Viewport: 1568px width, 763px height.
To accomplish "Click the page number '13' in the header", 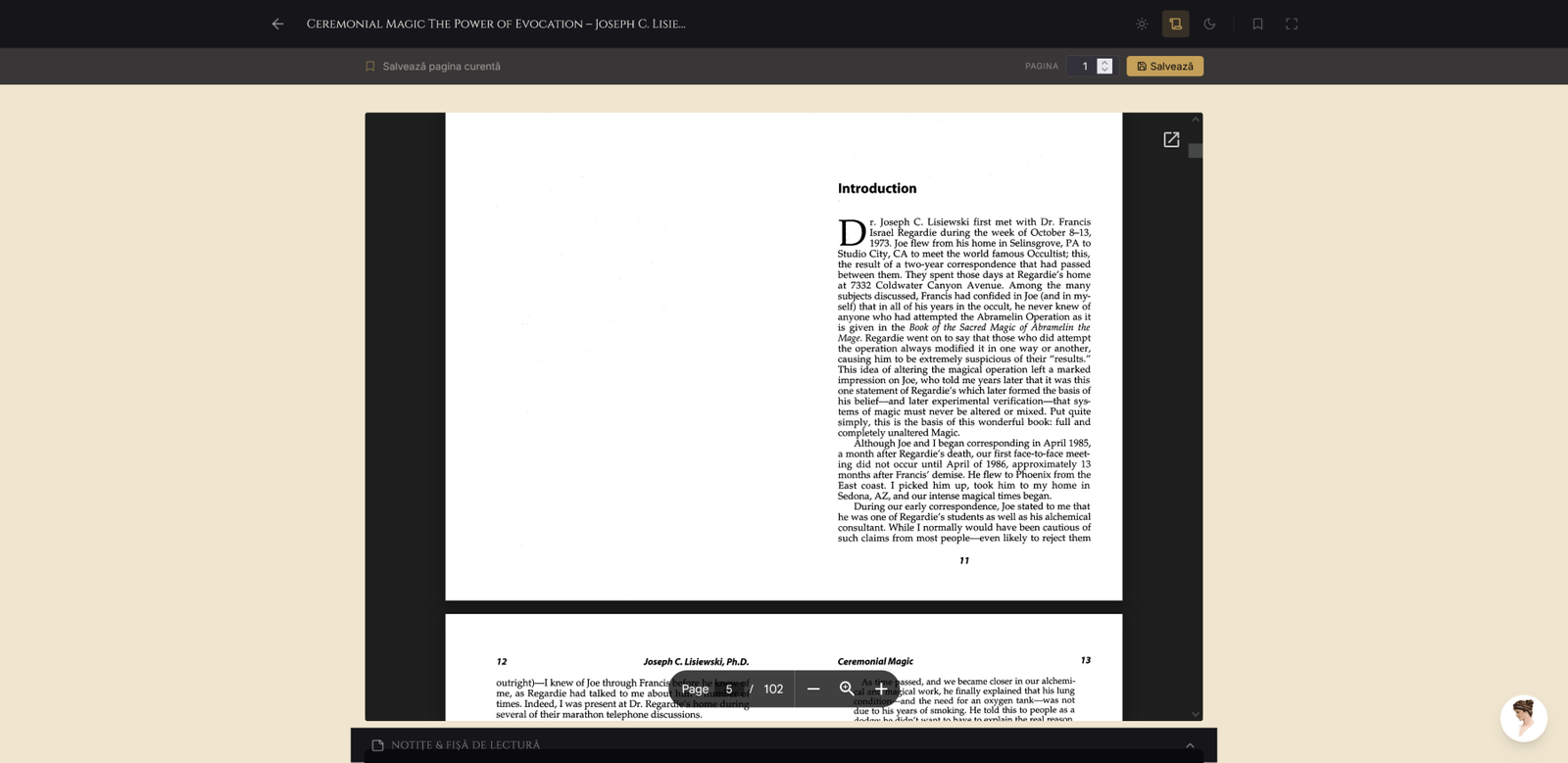I will 1085,661.
